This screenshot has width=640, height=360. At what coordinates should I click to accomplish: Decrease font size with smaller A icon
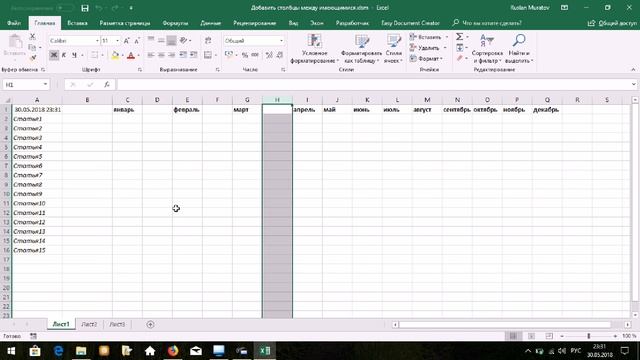coord(137,40)
